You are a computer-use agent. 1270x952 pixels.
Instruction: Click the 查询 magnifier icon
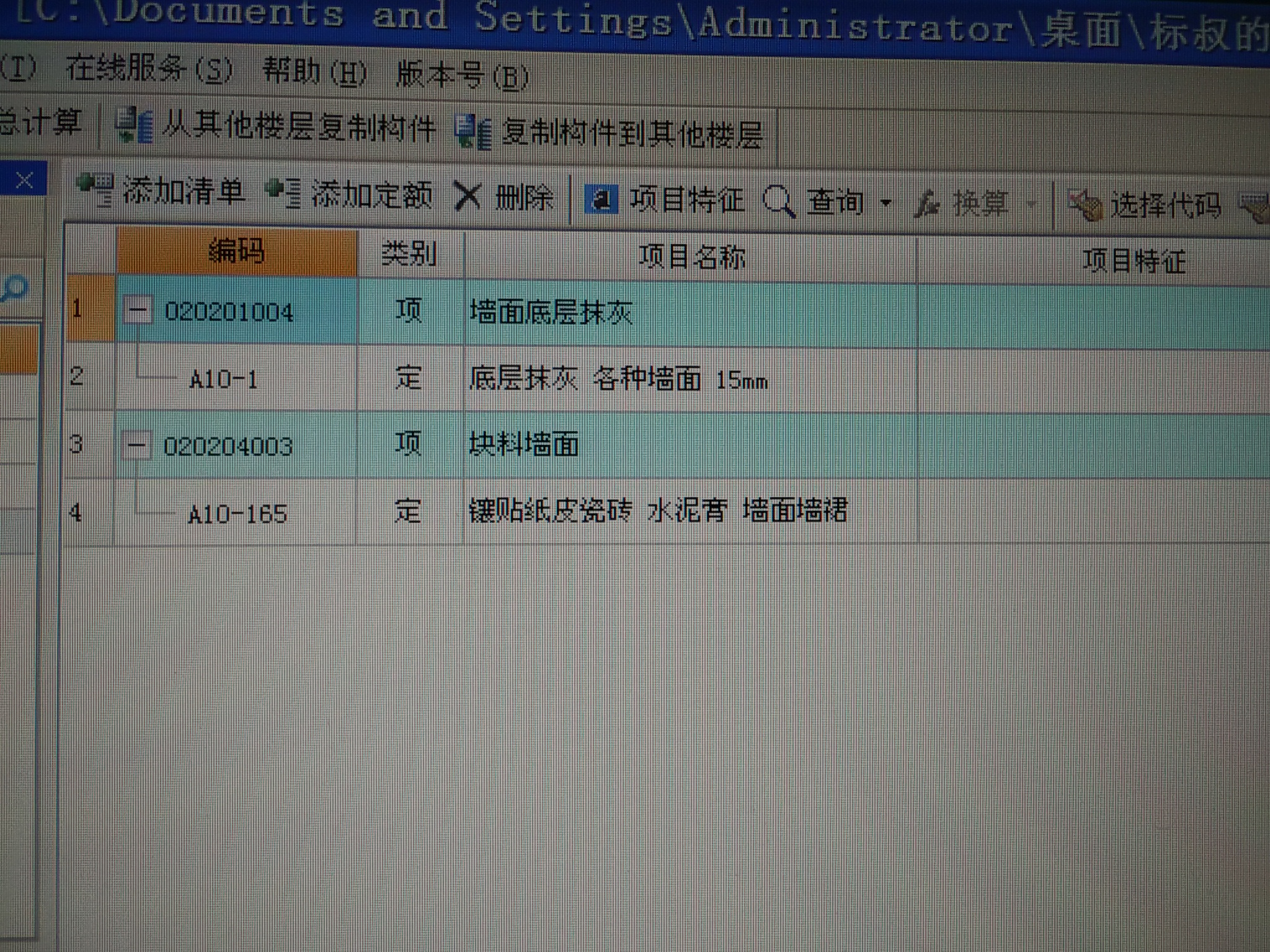coord(779,201)
